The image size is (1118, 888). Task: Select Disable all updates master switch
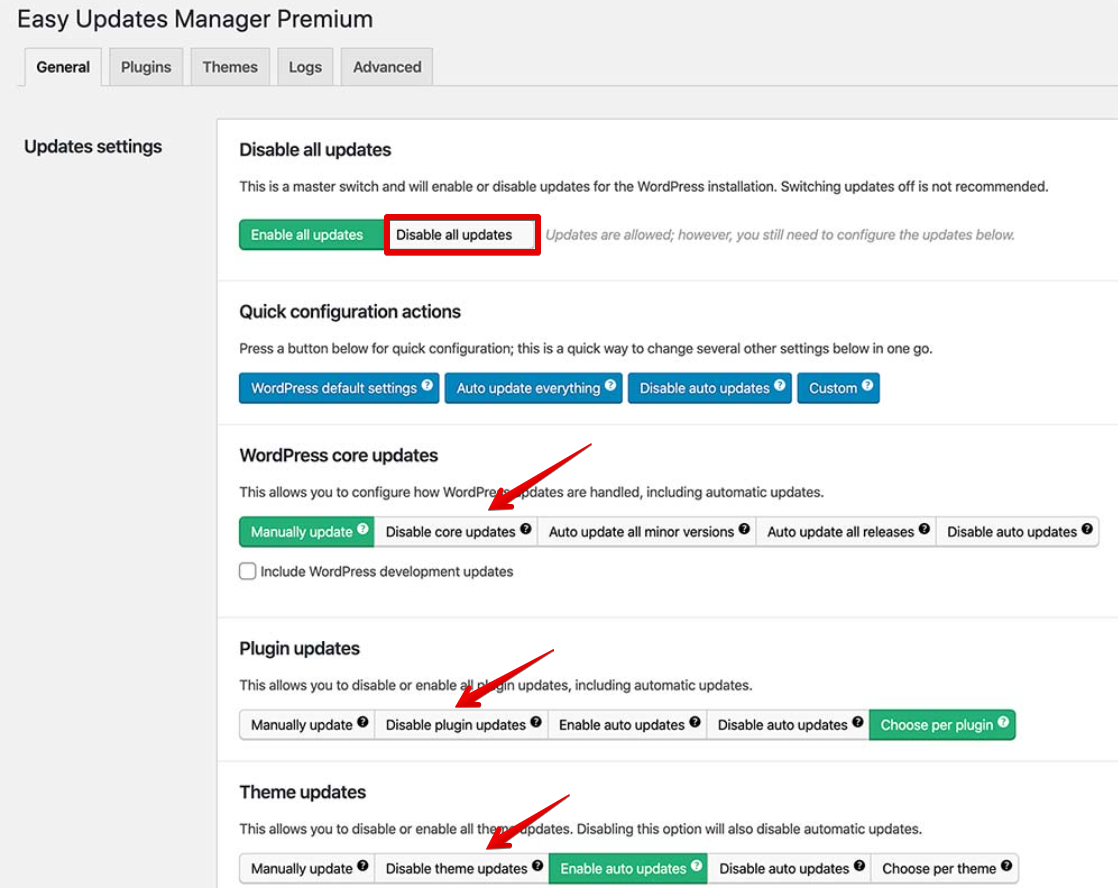pos(454,235)
